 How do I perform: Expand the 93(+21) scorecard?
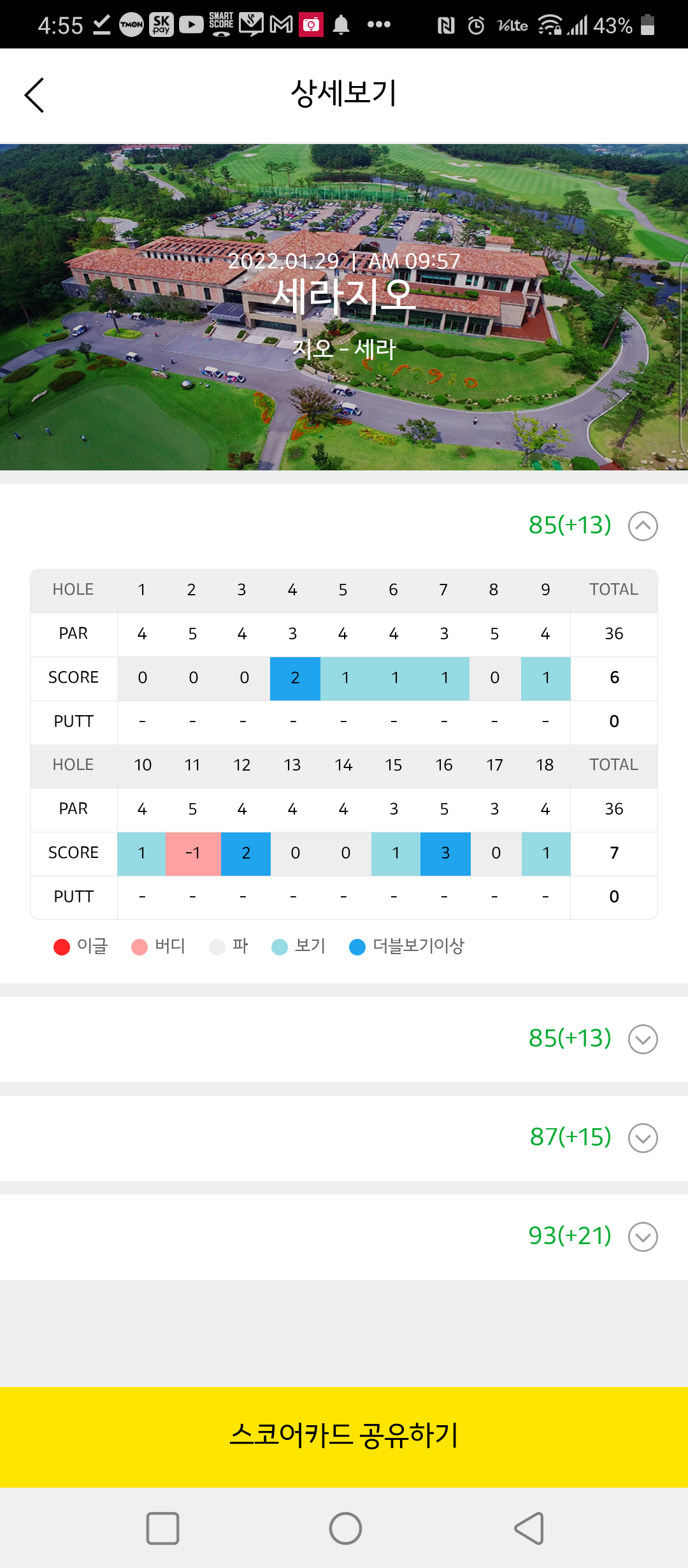pos(643,1237)
